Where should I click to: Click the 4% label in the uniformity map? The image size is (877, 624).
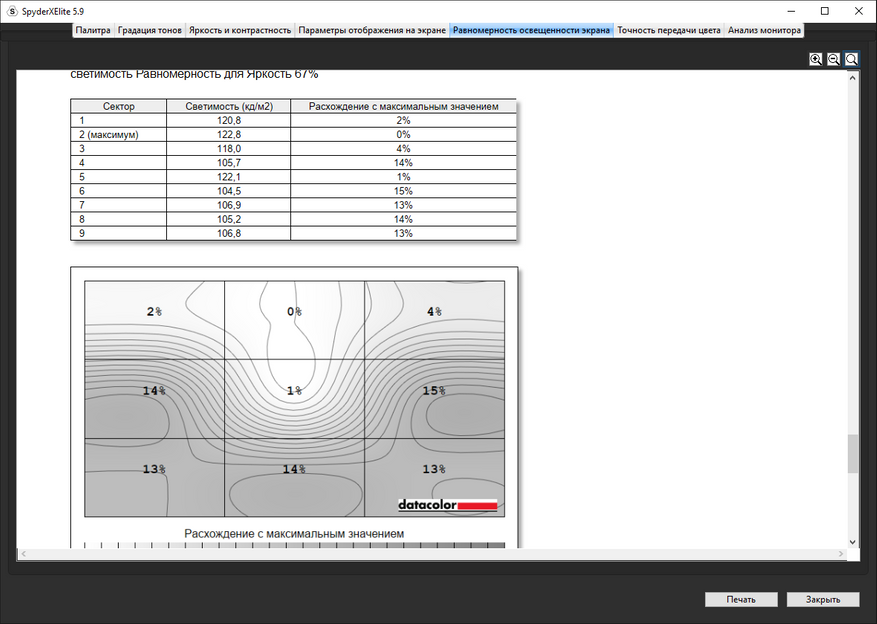coord(434,311)
